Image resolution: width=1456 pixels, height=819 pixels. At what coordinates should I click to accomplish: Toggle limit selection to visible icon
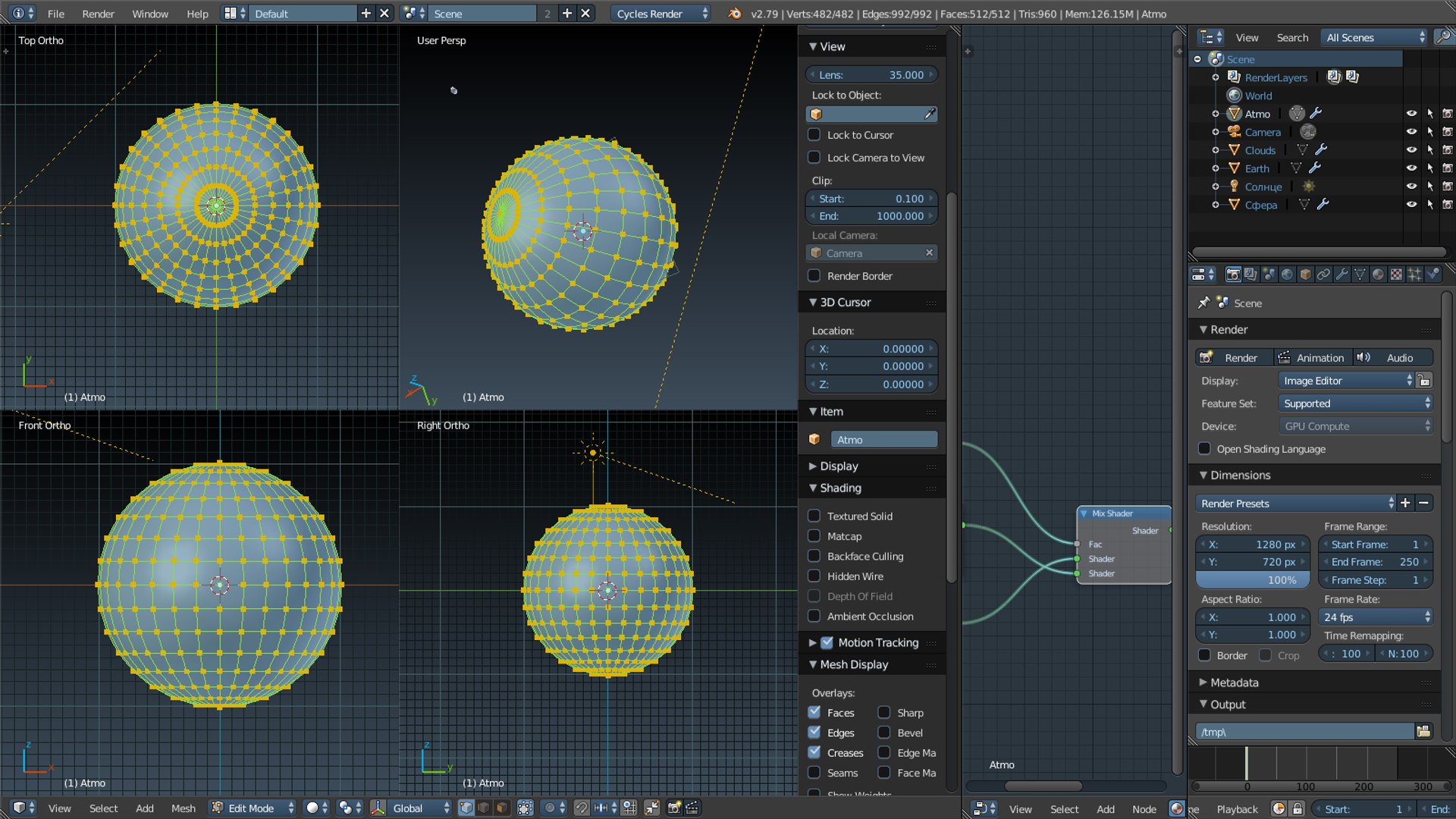(525, 808)
